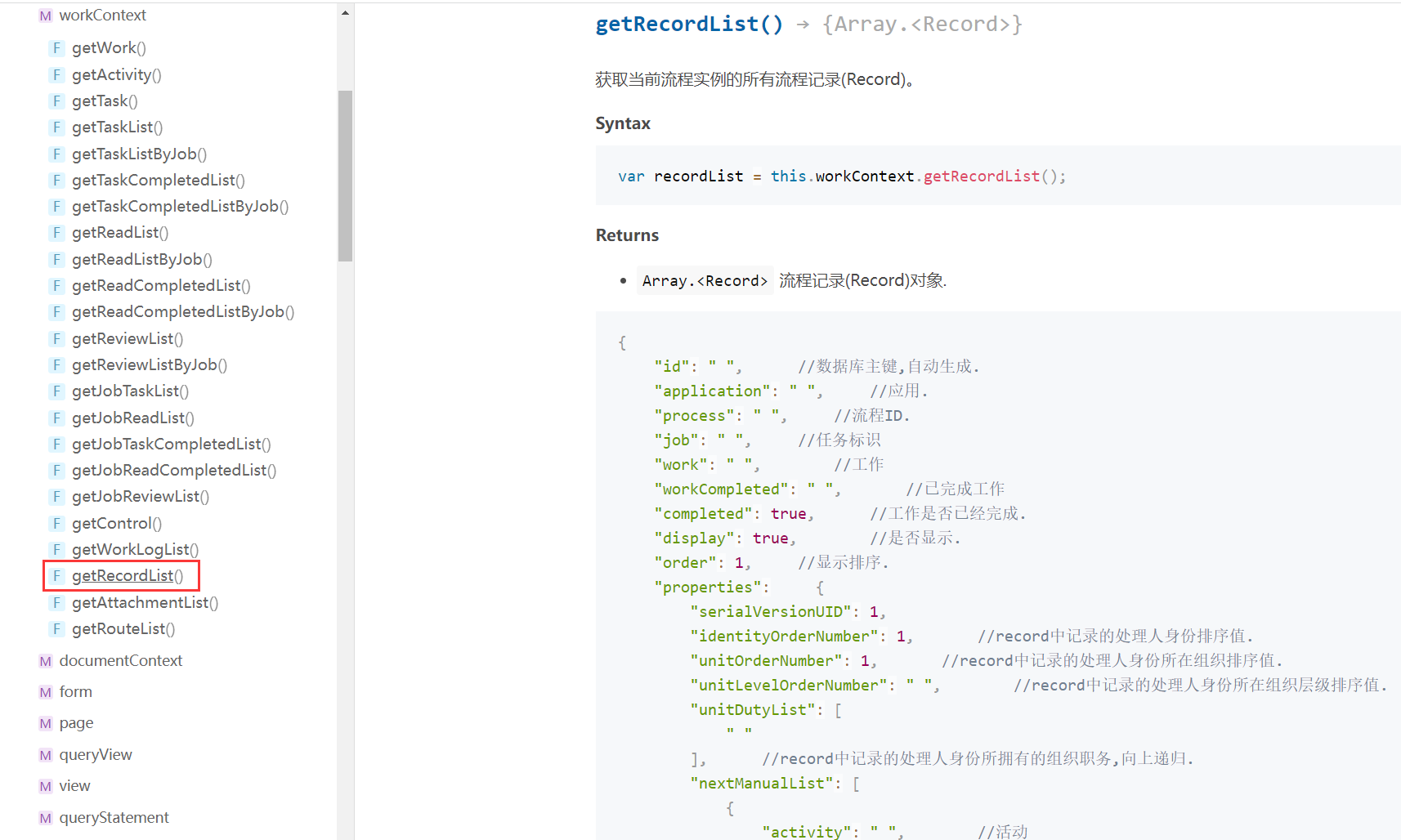This screenshot has height=840, width=1401.
Task: Go to getTask() method
Action: pyautogui.click(x=105, y=101)
